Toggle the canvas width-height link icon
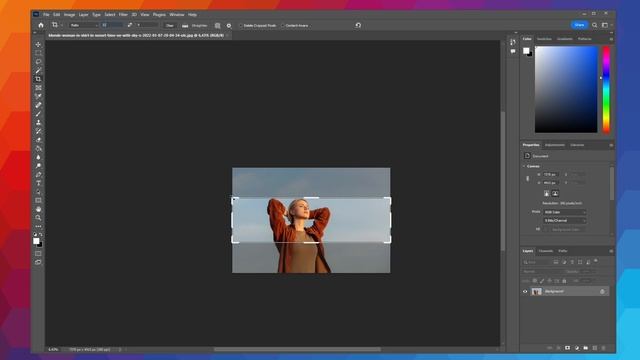 [x=528, y=178]
